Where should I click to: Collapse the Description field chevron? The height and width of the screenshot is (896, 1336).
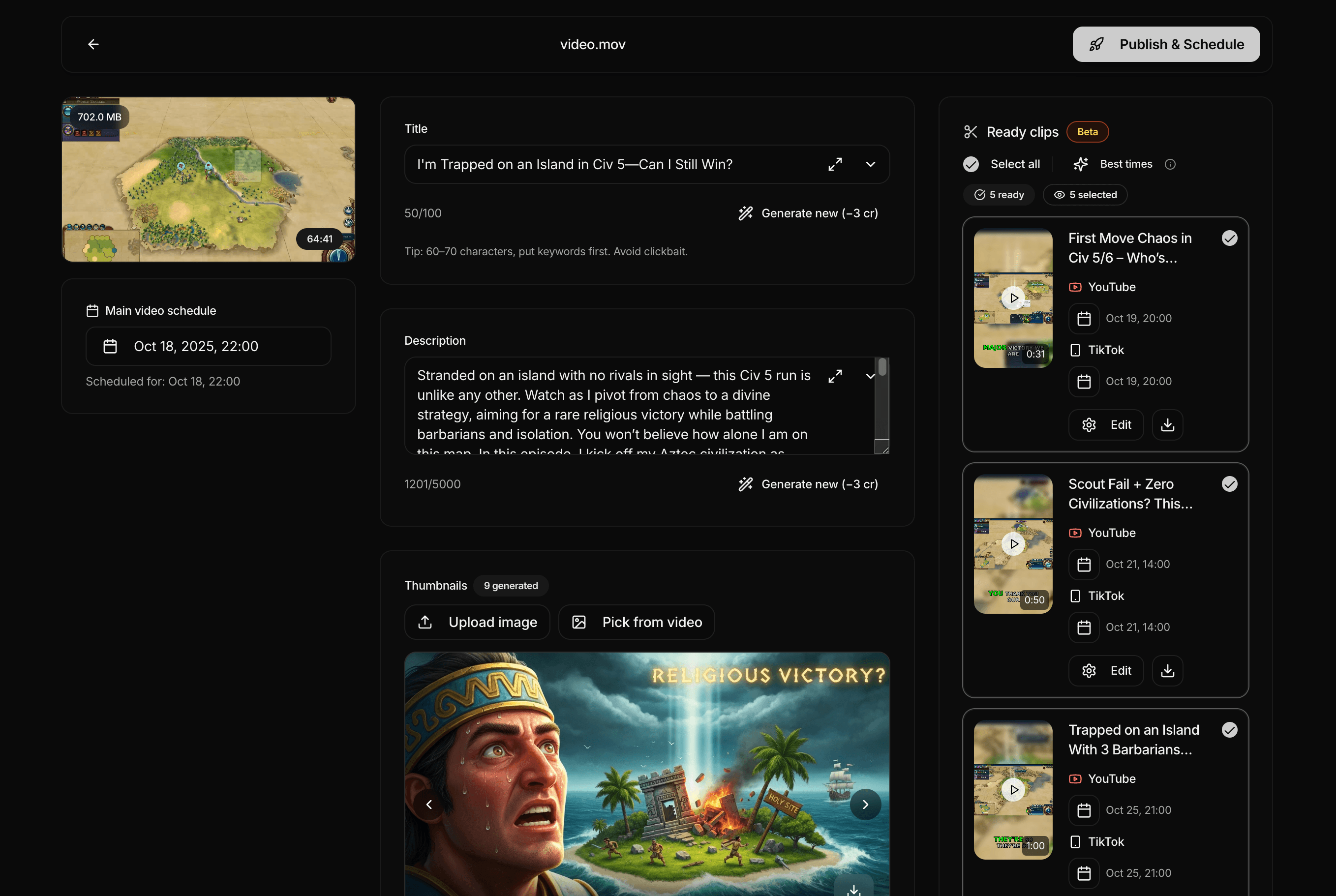pos(870,376)
